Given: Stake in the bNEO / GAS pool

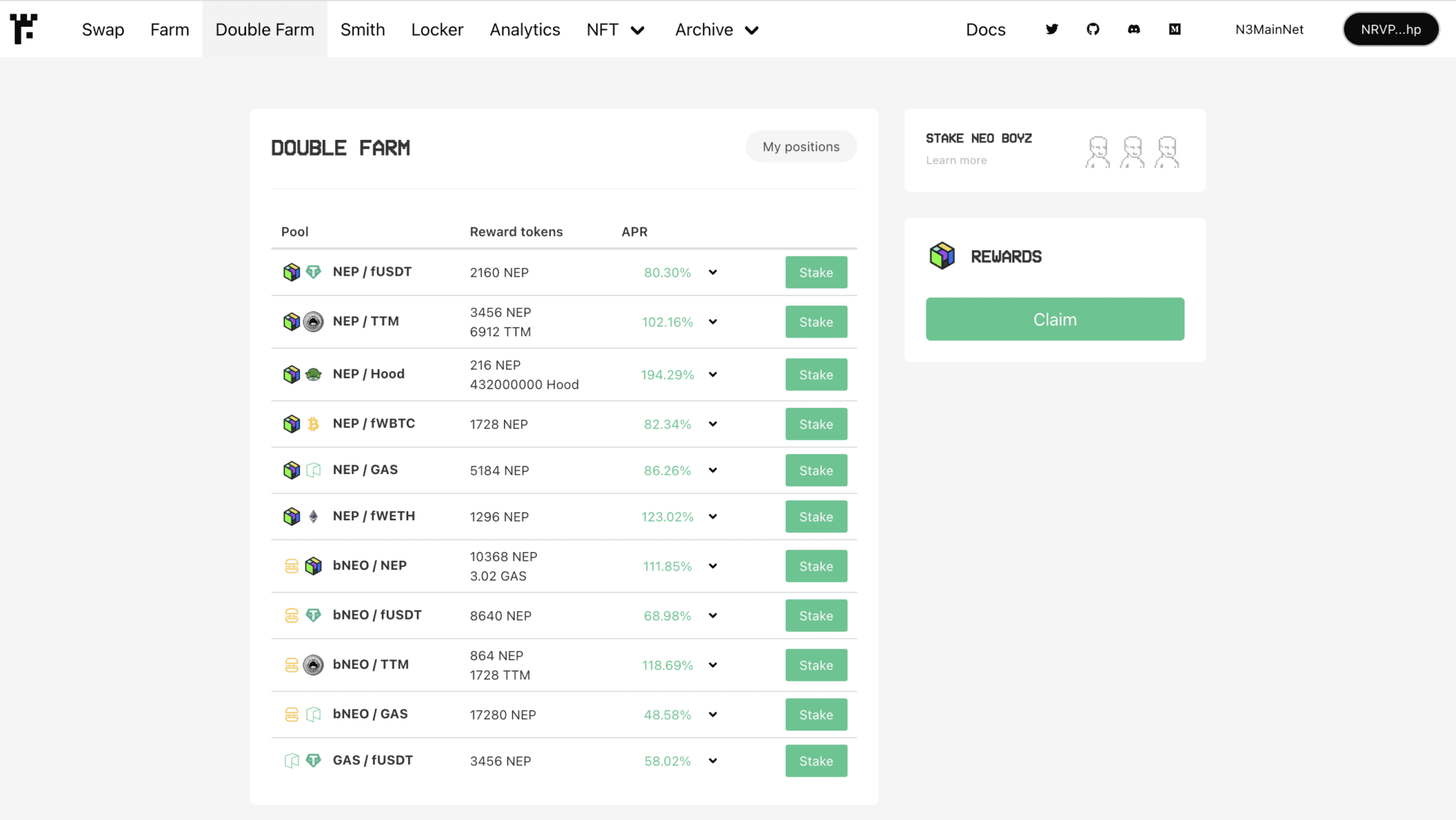Looking at the screenshot, I should [816, 715].
